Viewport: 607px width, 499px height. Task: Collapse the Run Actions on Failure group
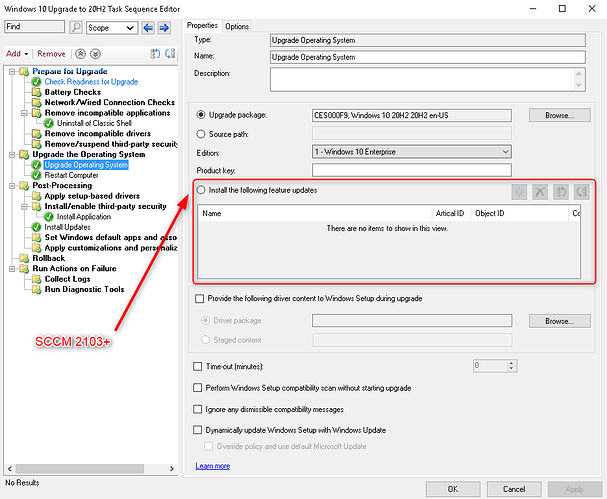coord(12,269)
